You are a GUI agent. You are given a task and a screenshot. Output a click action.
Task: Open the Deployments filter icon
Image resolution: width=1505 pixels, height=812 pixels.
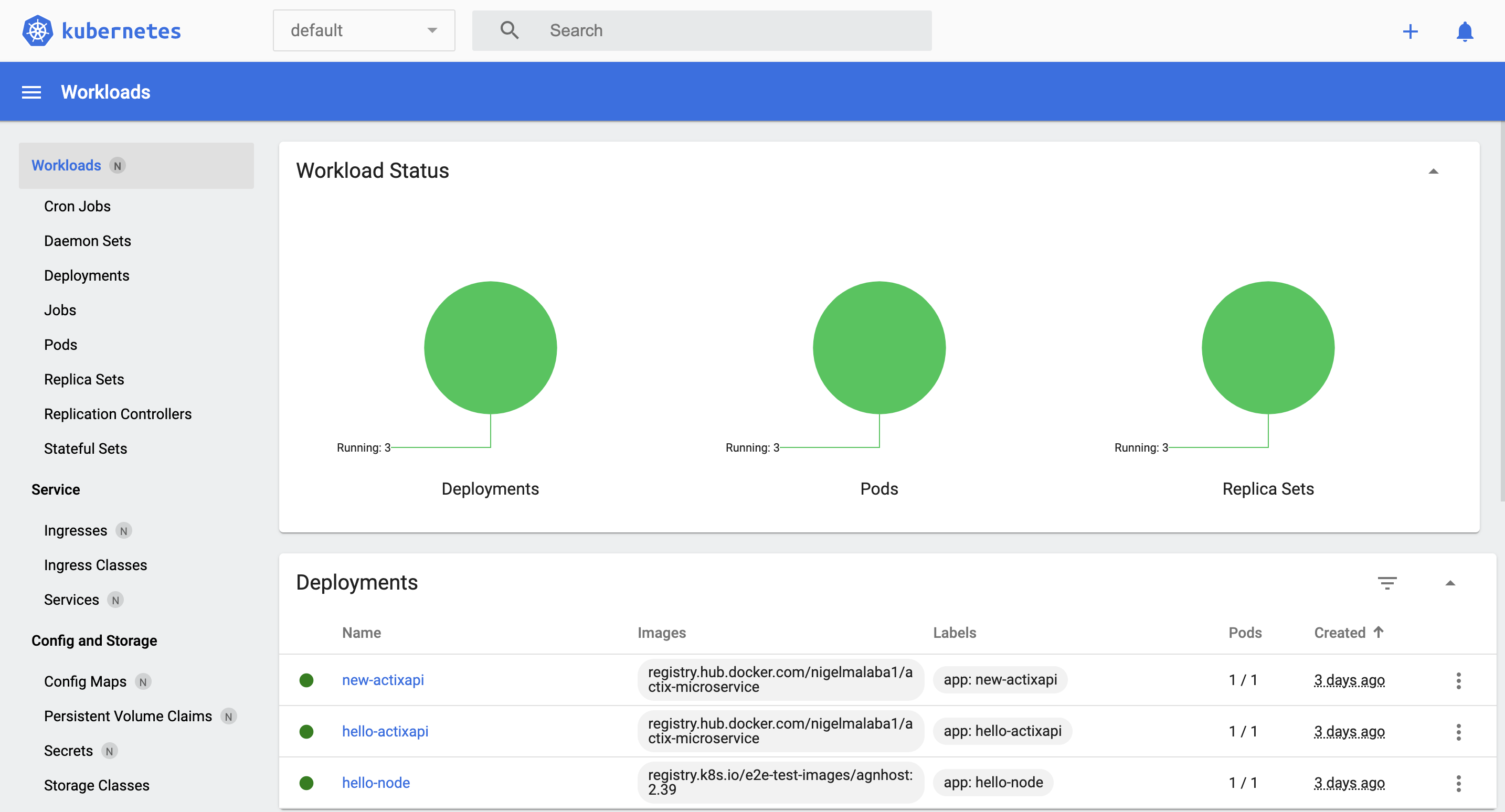coord(1387,582)
